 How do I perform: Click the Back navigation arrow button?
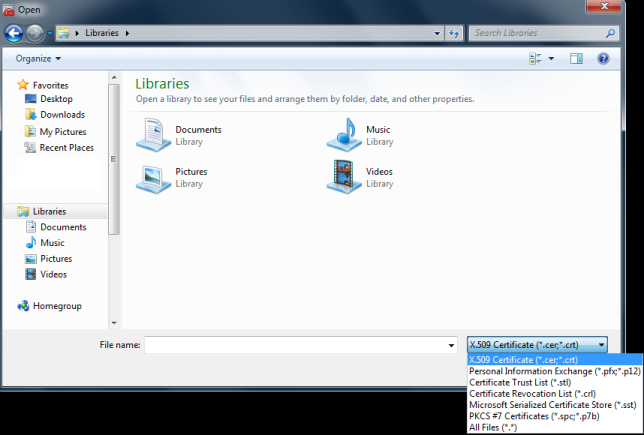(14, 33)
